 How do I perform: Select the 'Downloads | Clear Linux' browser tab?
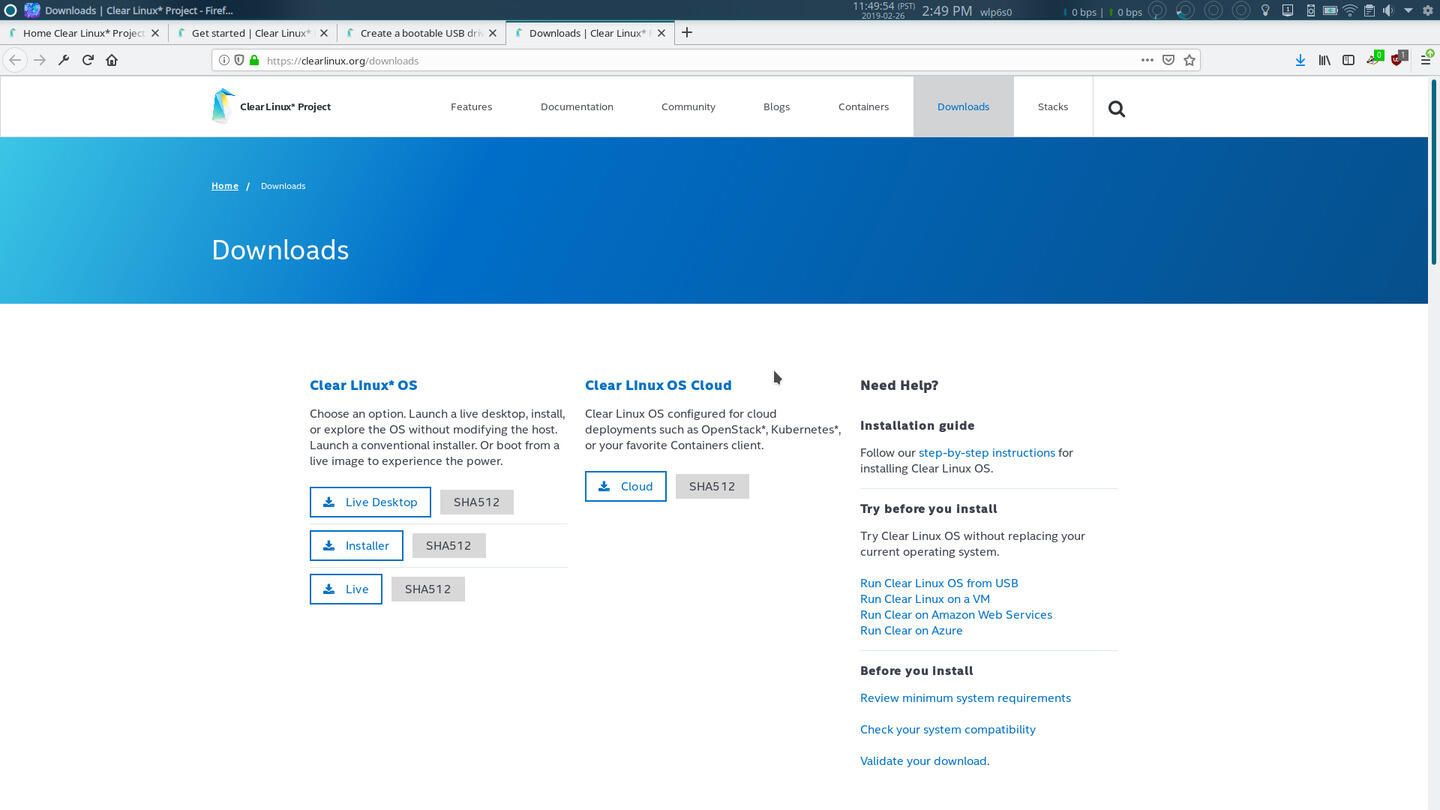pyautogui.click(x=588, y=33)
